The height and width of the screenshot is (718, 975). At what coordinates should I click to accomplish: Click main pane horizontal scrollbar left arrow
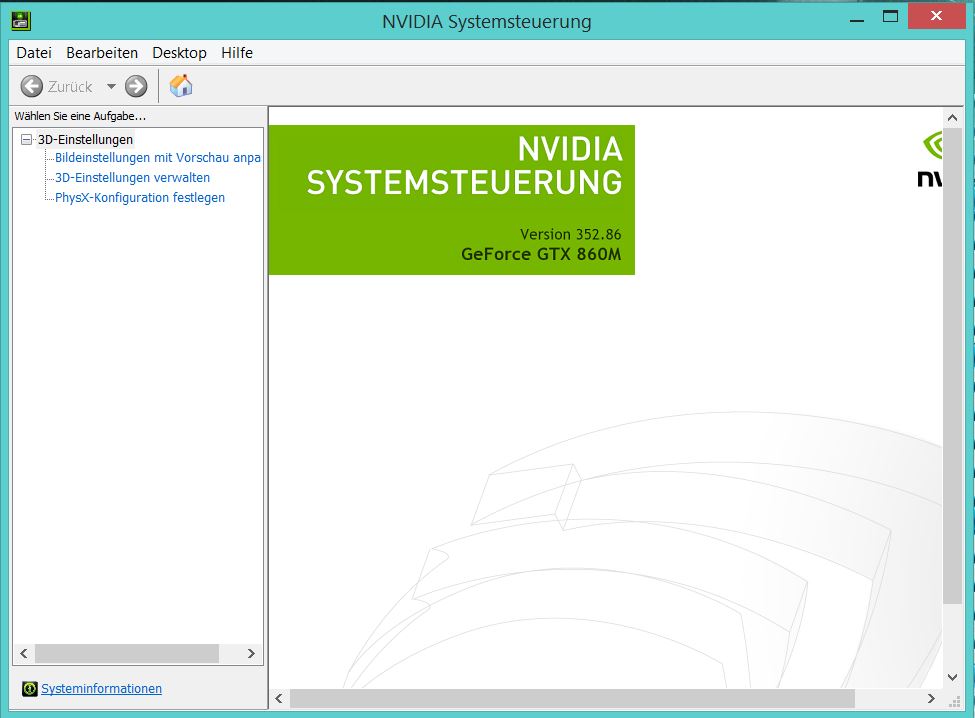pyautogui.click(x=279, y=698)
